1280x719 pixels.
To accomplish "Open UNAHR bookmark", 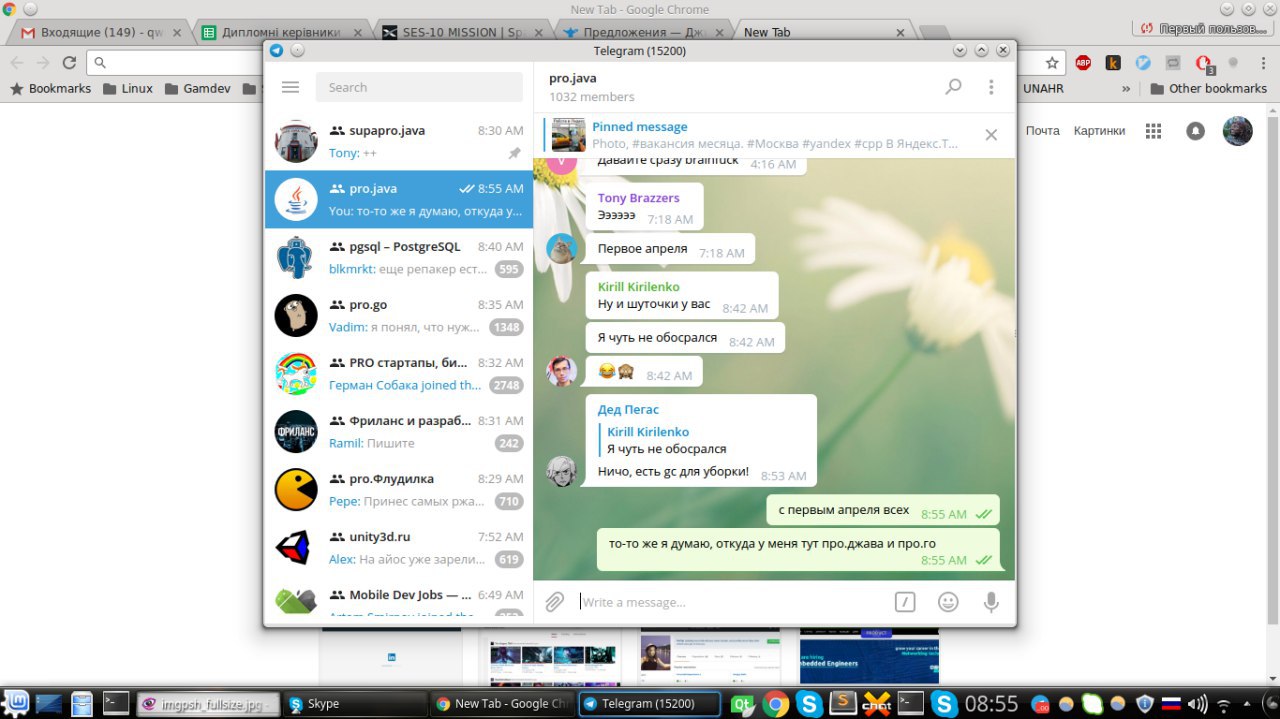I will point(1043,88).
